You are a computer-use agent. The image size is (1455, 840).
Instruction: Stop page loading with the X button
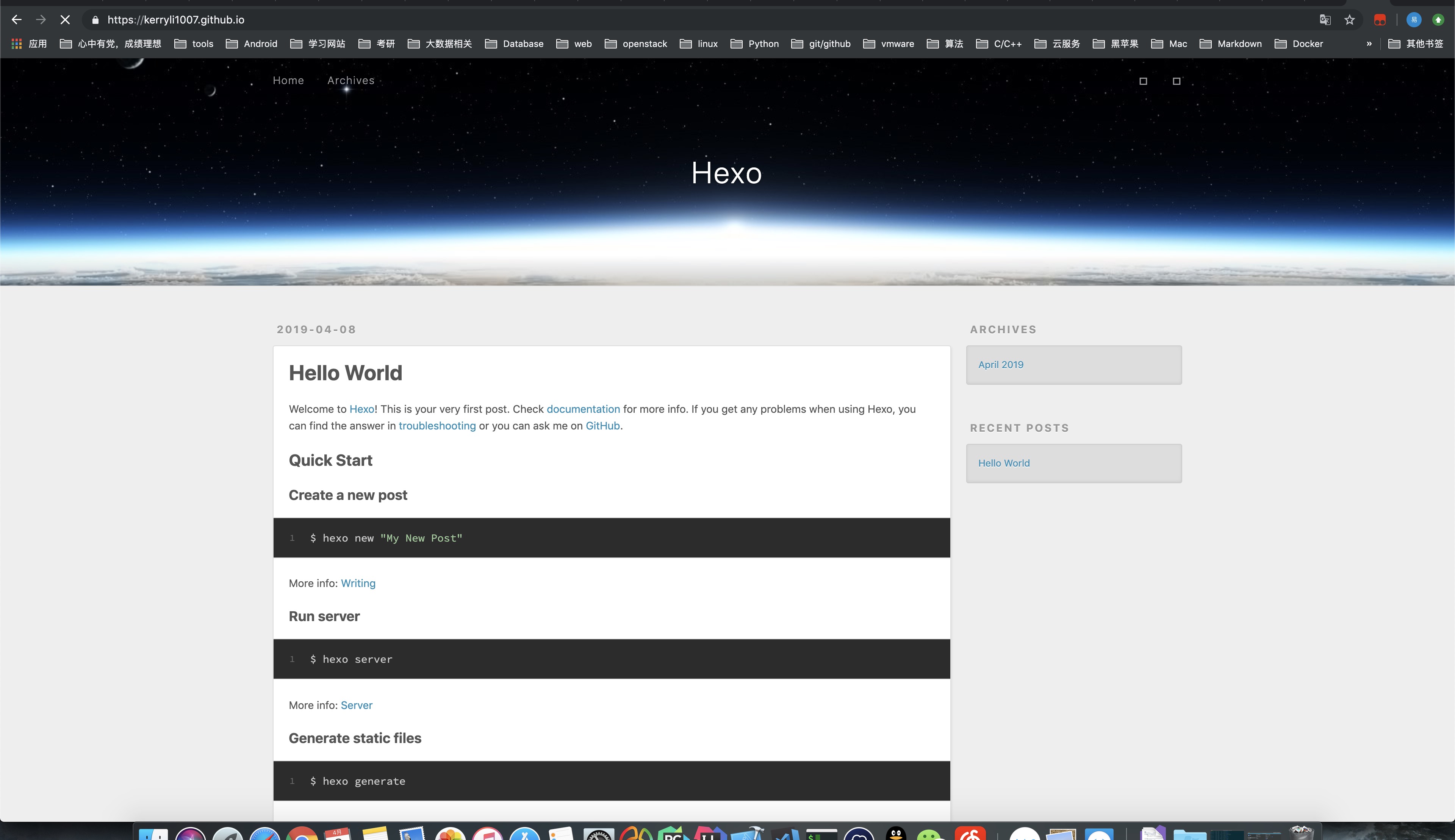click(65, 20)
